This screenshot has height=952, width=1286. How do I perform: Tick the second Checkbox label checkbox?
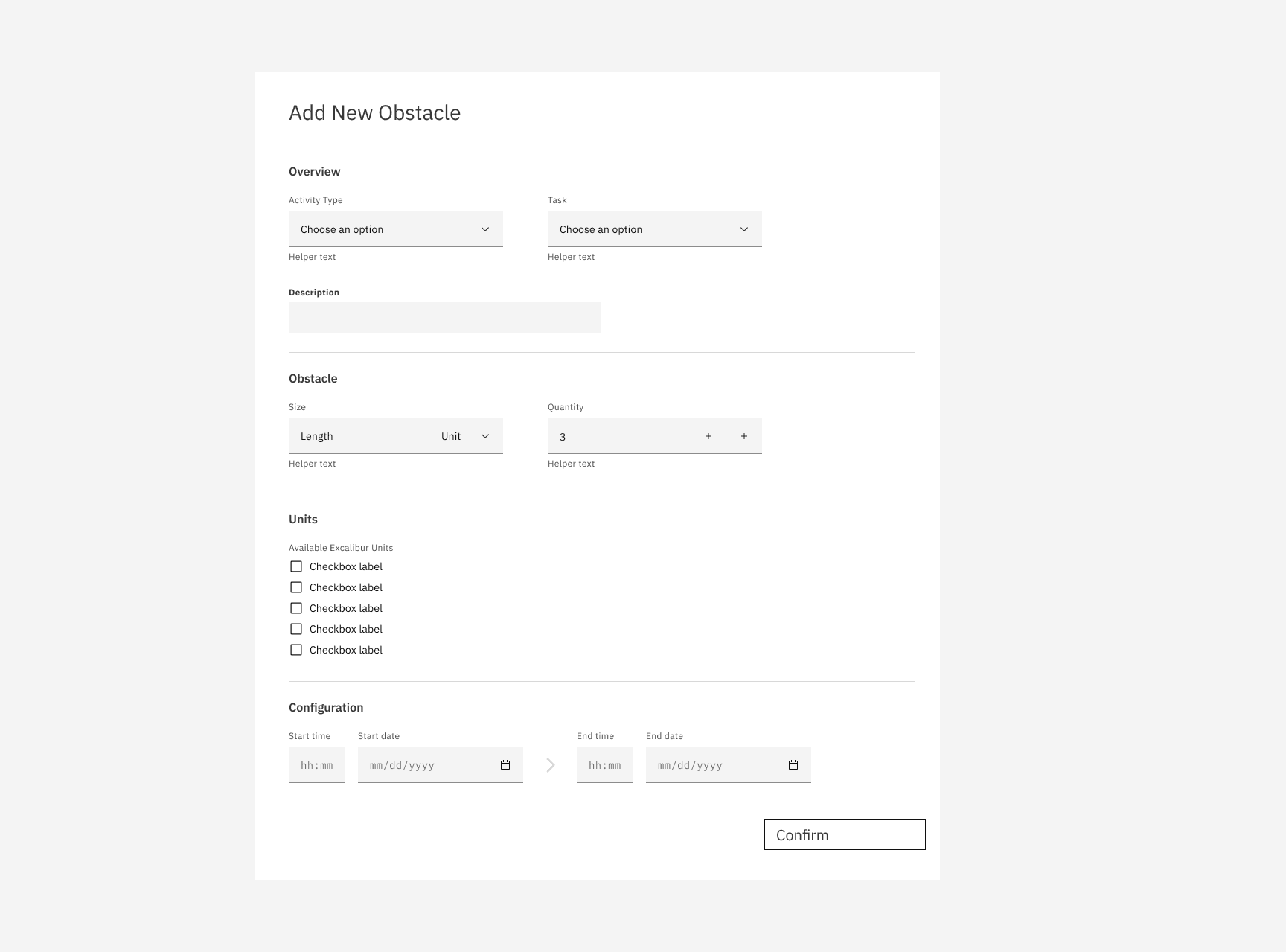click(x=296, y=587)
